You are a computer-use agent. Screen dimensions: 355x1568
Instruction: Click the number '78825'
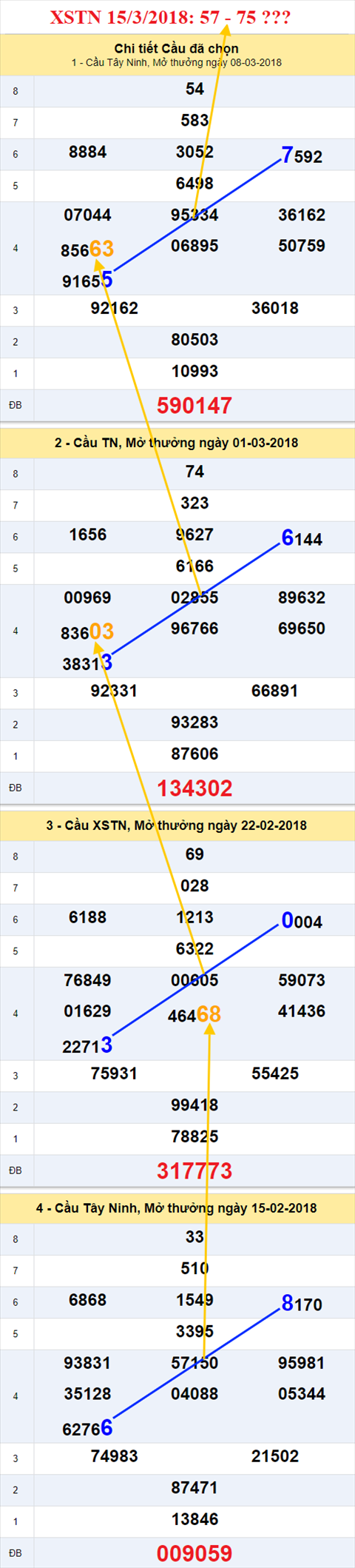coord(195,1136)
